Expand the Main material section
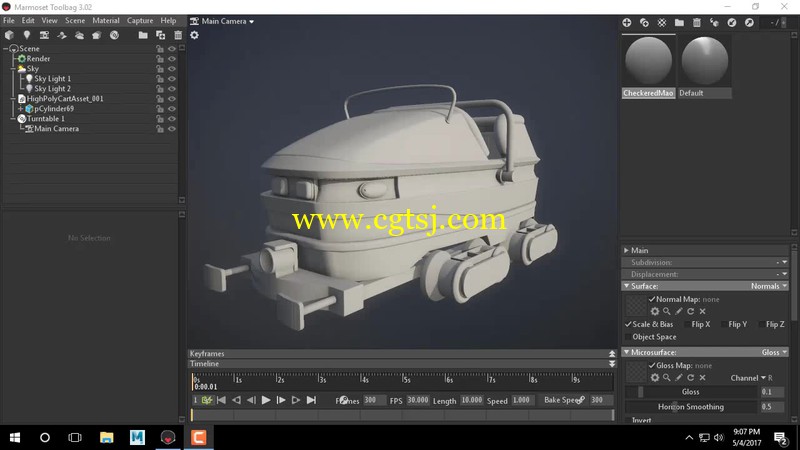Viewport: 800px width, 450px height. pyautogui.click(x=626, y=250)
